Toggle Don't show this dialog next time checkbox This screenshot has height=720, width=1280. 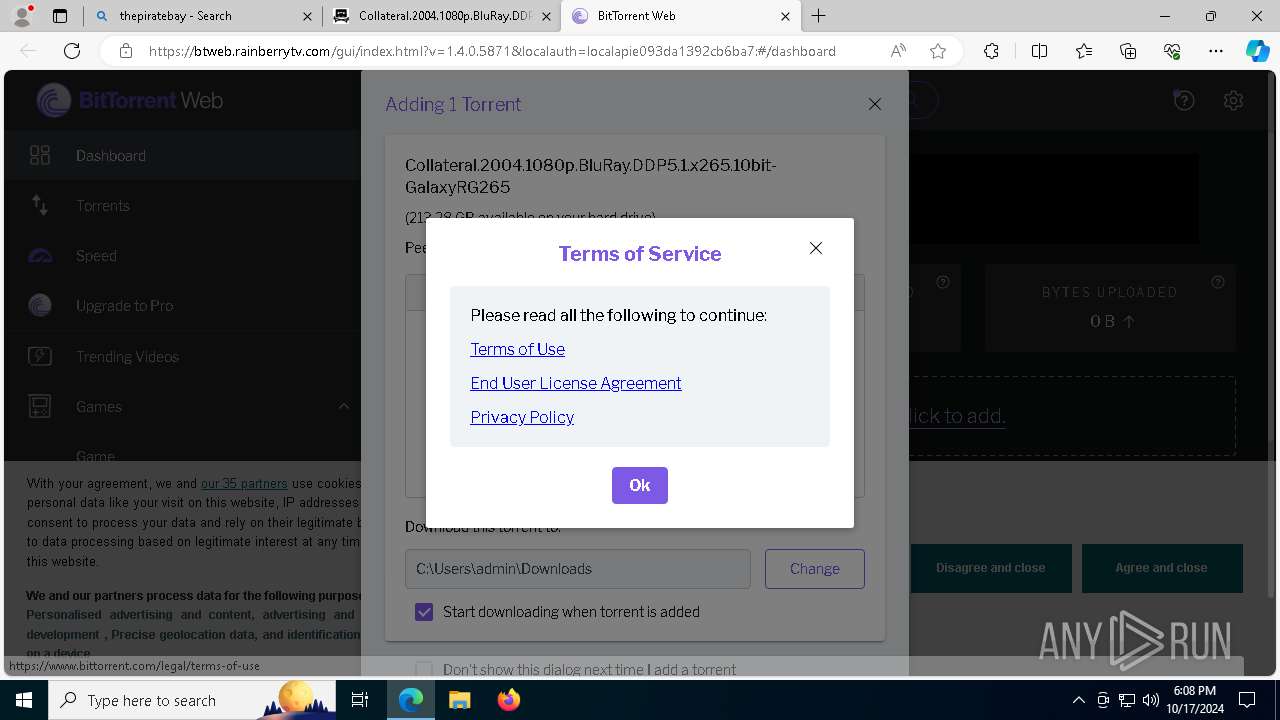pos(424,670)
